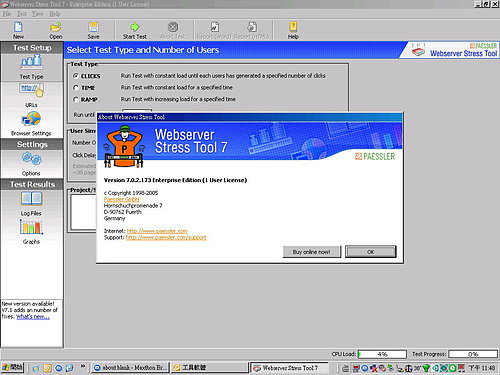
Task: Choose the RAMP test type radio button
Action: 76,99
